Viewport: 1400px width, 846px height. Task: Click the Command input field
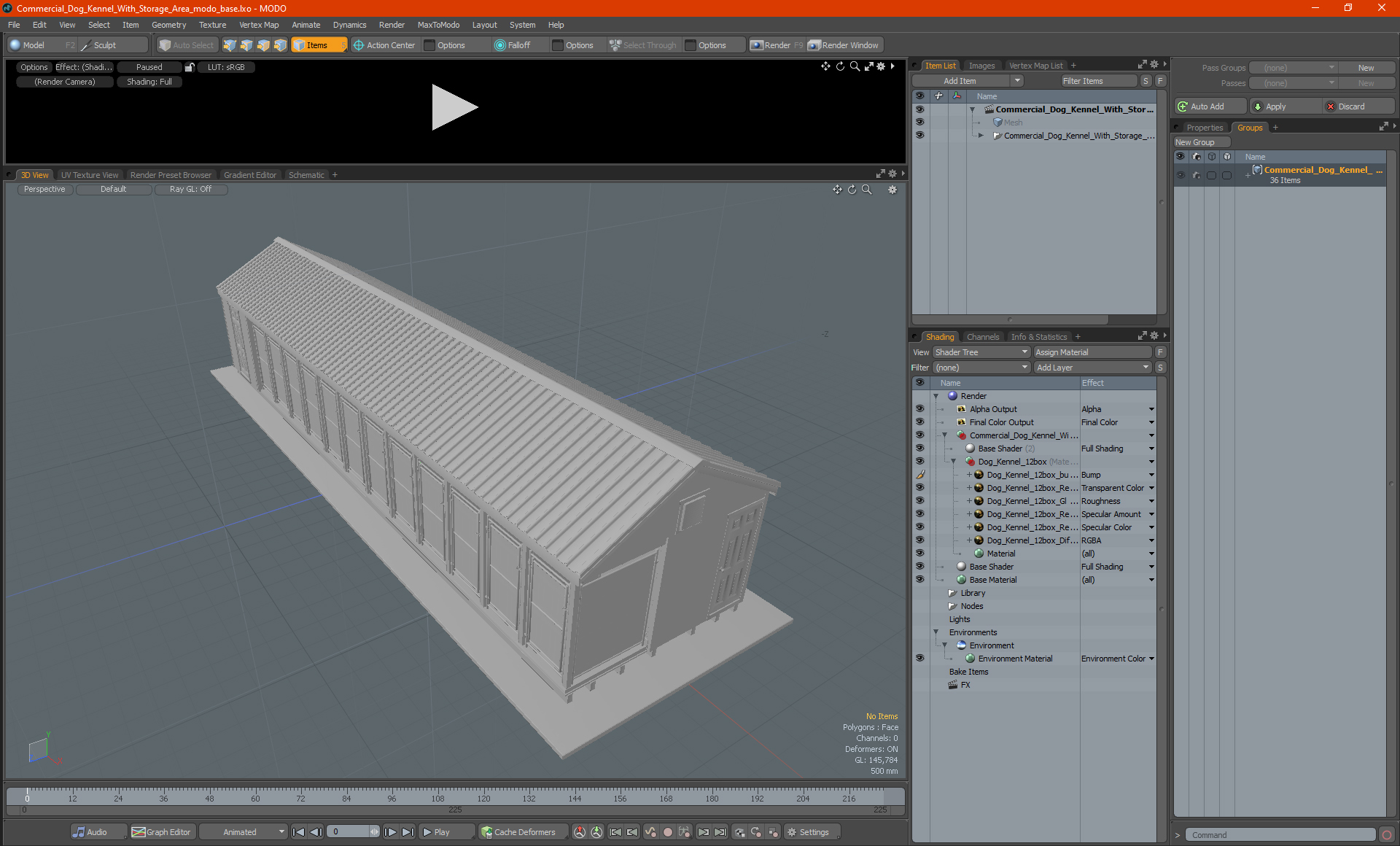pos(1280,835)
